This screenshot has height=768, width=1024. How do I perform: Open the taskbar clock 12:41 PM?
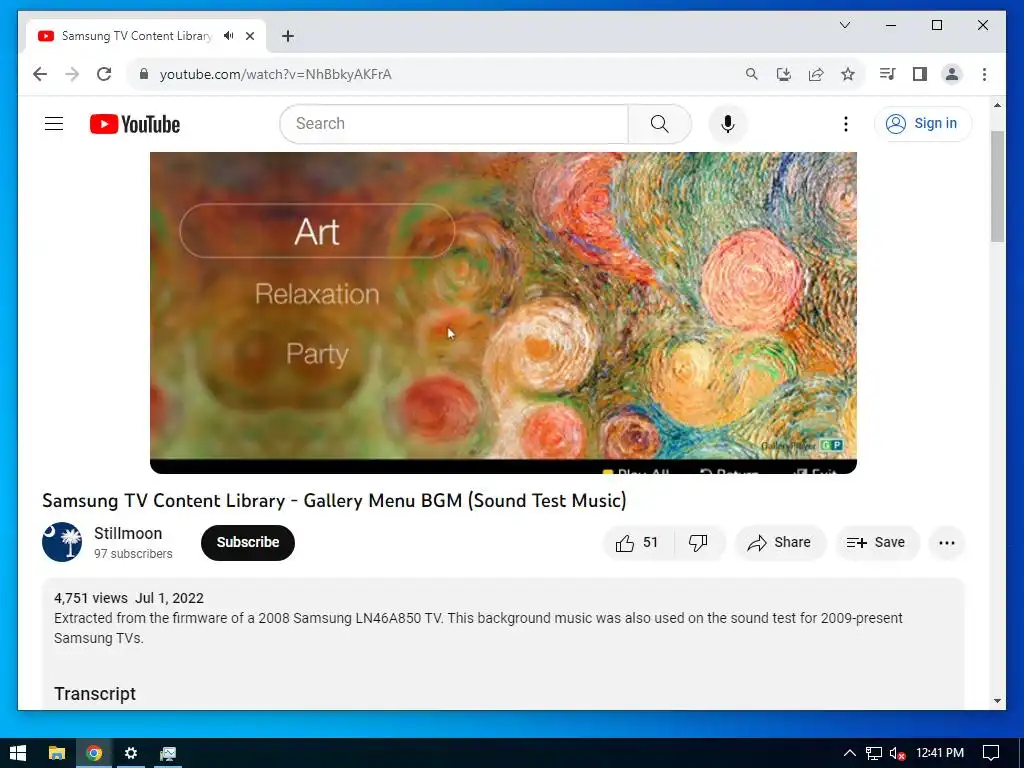[940, 753]
